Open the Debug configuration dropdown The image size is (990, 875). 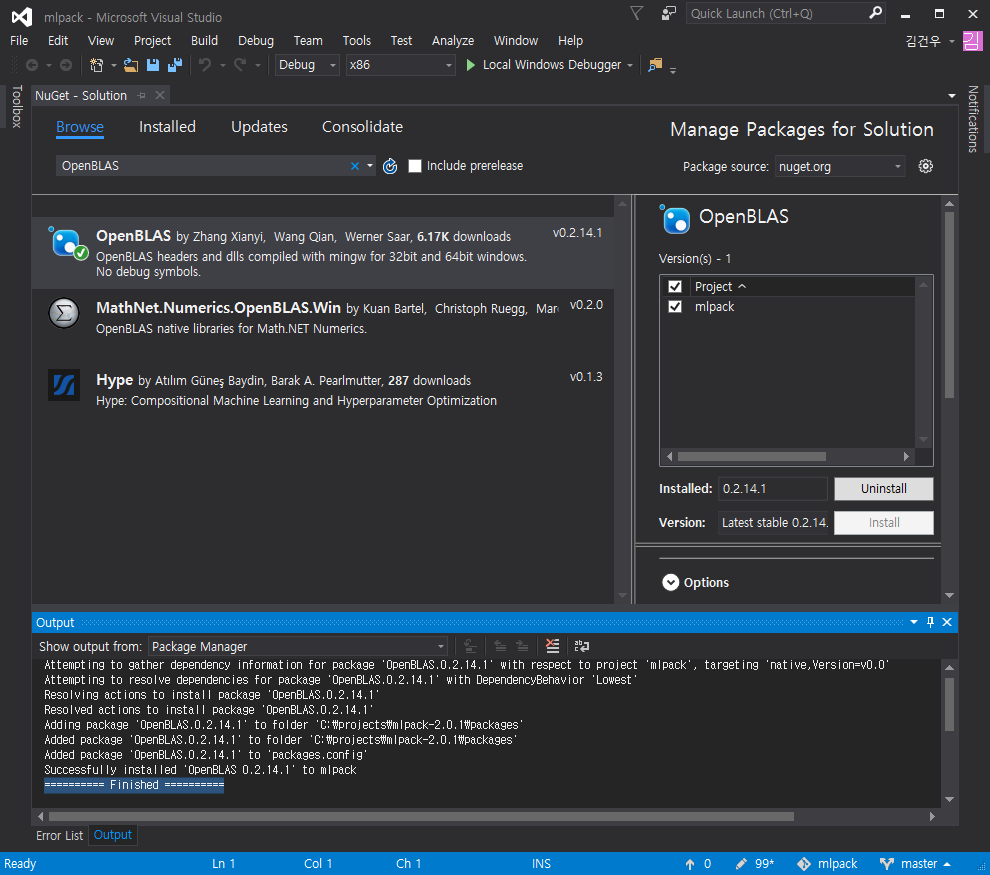[307, 65]
